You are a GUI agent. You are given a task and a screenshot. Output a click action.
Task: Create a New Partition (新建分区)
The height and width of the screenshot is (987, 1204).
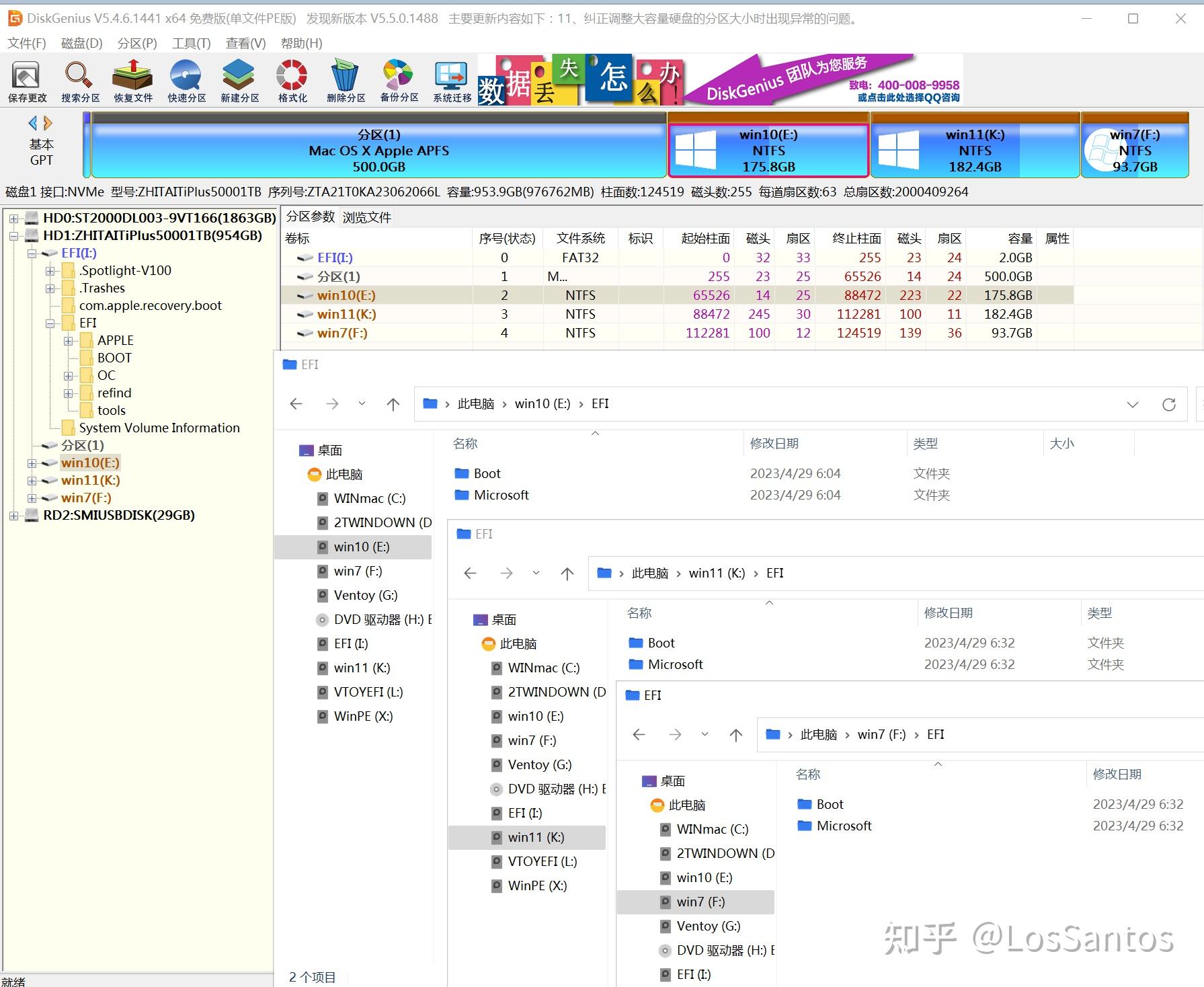tap(239, 81)
